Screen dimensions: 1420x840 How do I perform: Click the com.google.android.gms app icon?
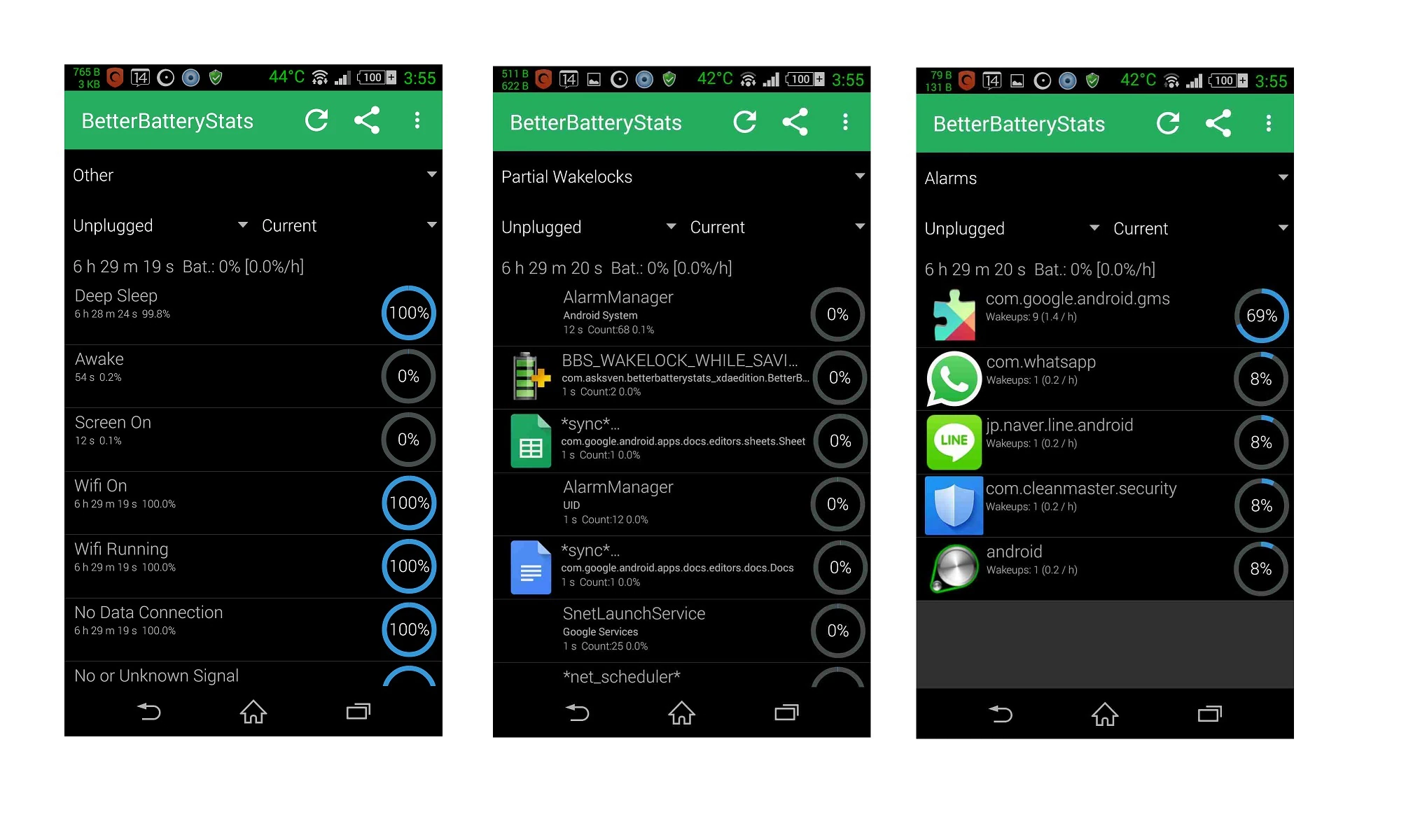point(952,310)
